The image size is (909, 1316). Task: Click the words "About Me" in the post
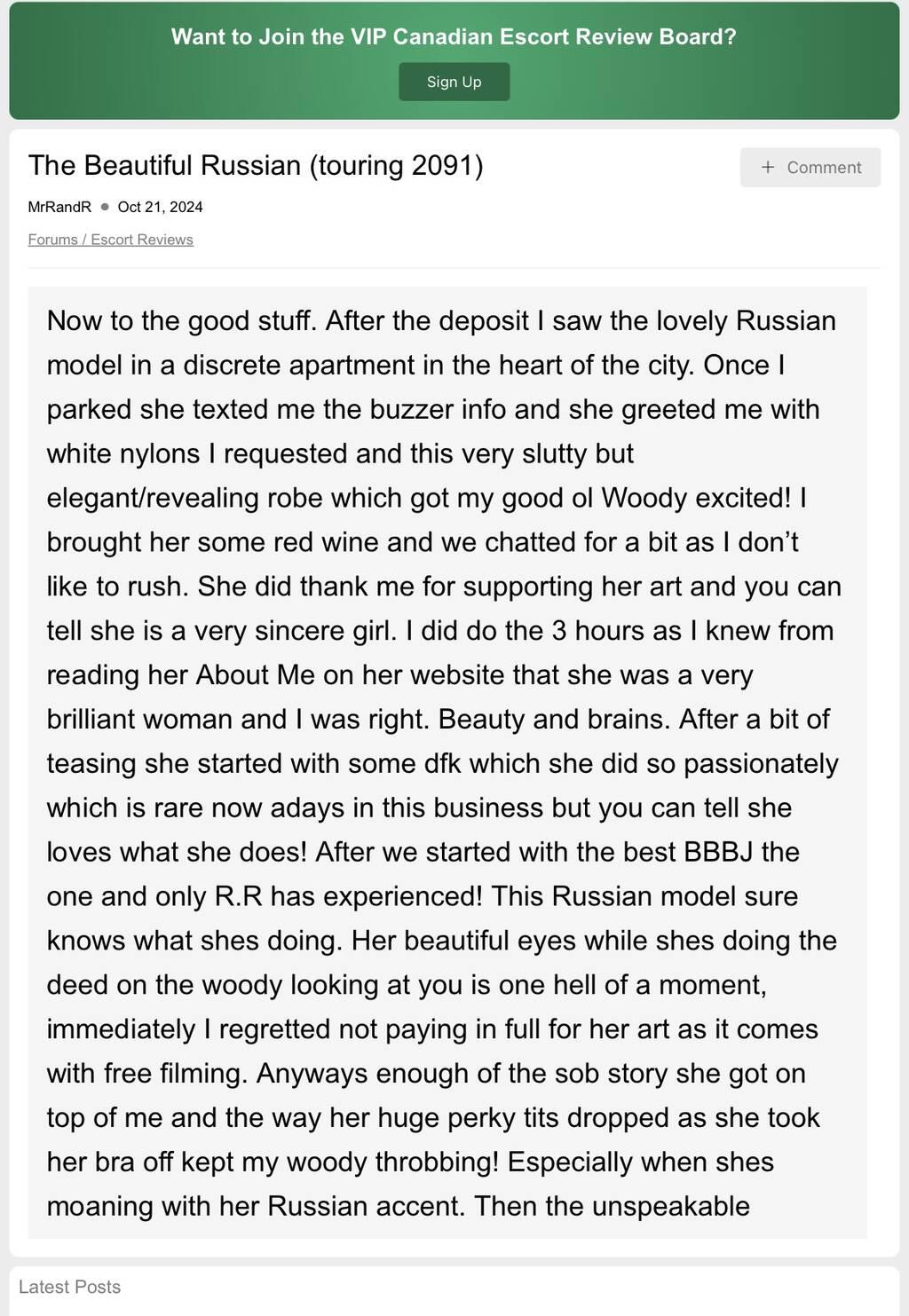[x=255, y=674]
